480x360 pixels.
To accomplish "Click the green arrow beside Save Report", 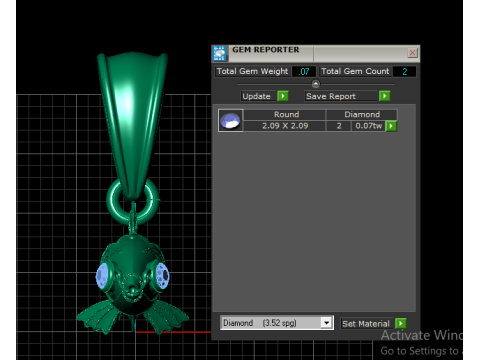I will click(x=385, y=96).
